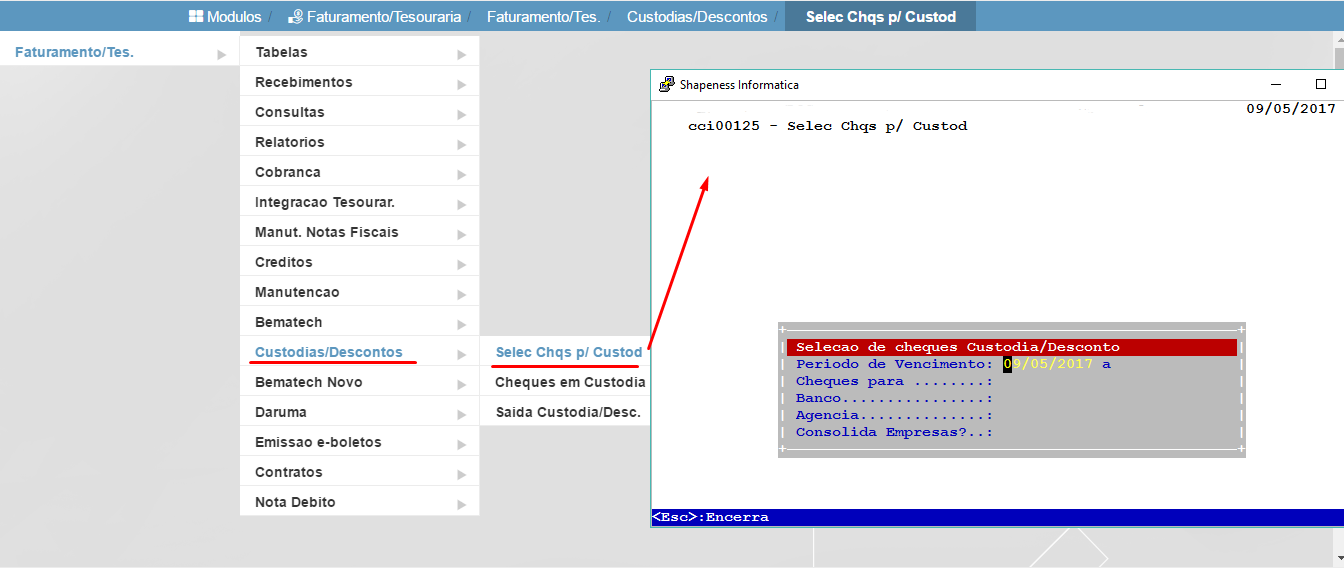Expand the Tabelas submenu arrow
Screen dimensions: 1344x575
pos(462,54)
